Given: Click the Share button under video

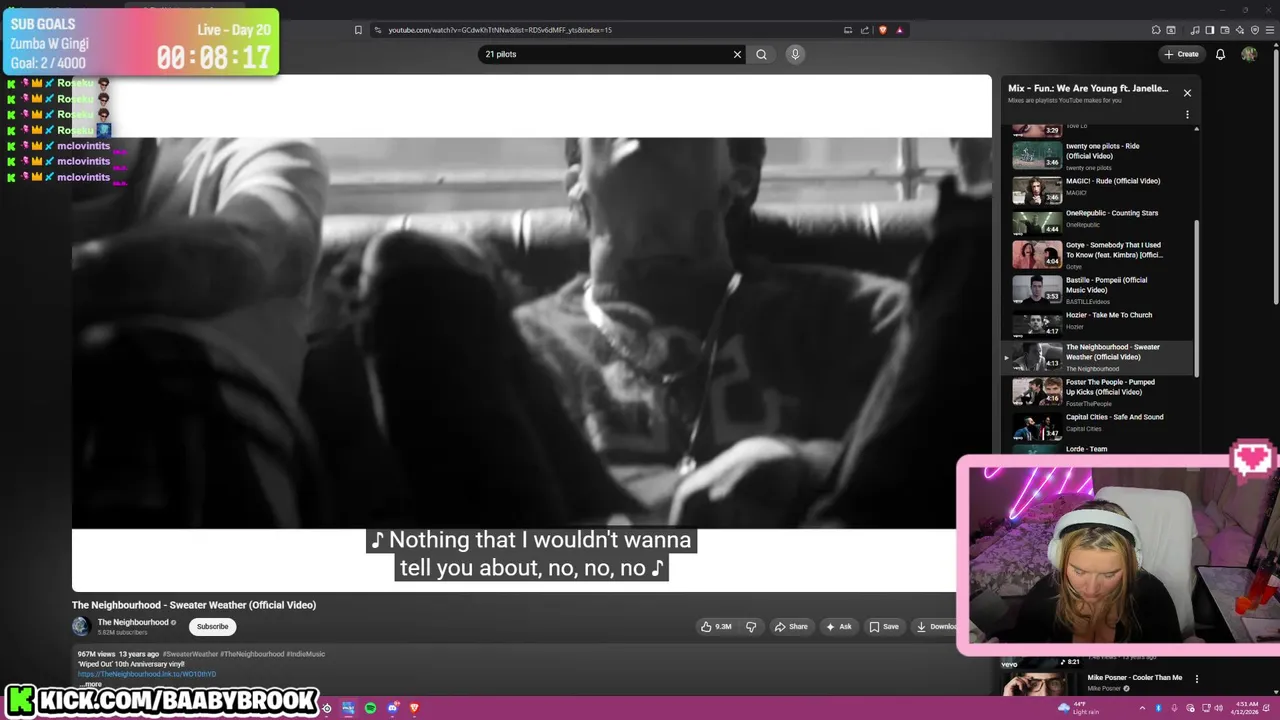Looking at the screenshot, I should coord(791,626).
